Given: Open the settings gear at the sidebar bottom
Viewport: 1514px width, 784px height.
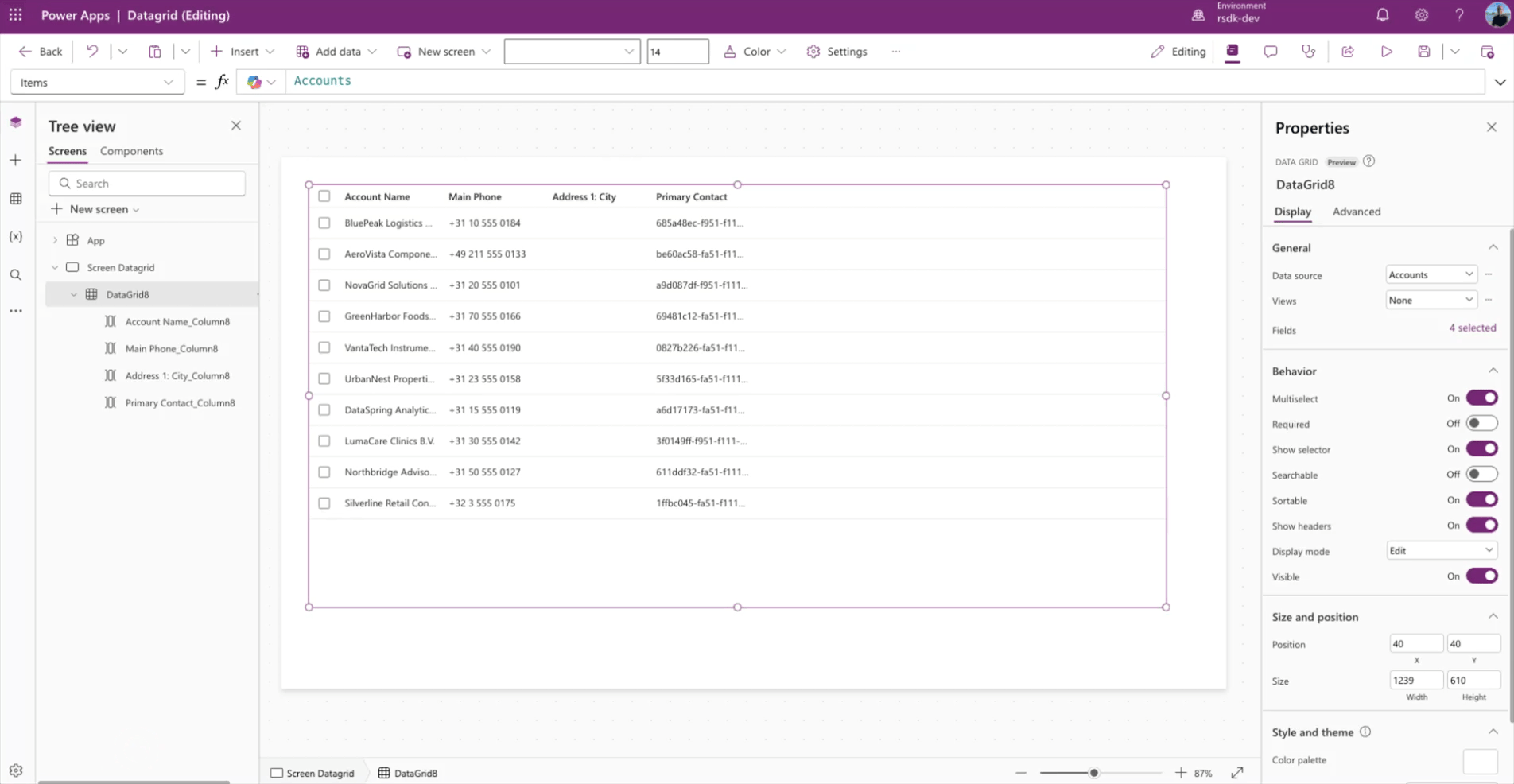Looking at the screenshot, I should 16,770.
